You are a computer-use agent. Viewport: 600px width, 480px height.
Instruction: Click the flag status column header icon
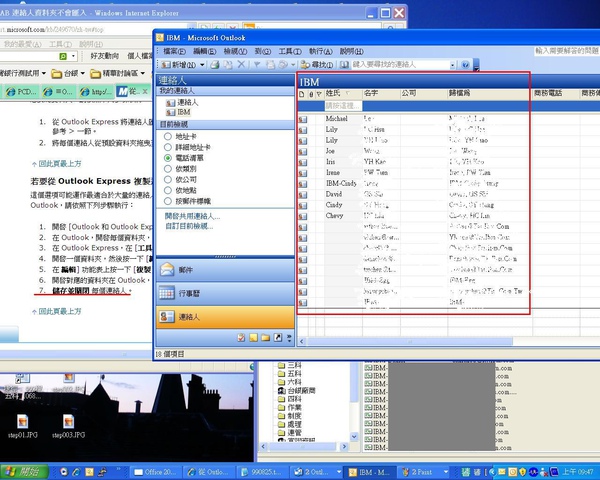[319, 94]
